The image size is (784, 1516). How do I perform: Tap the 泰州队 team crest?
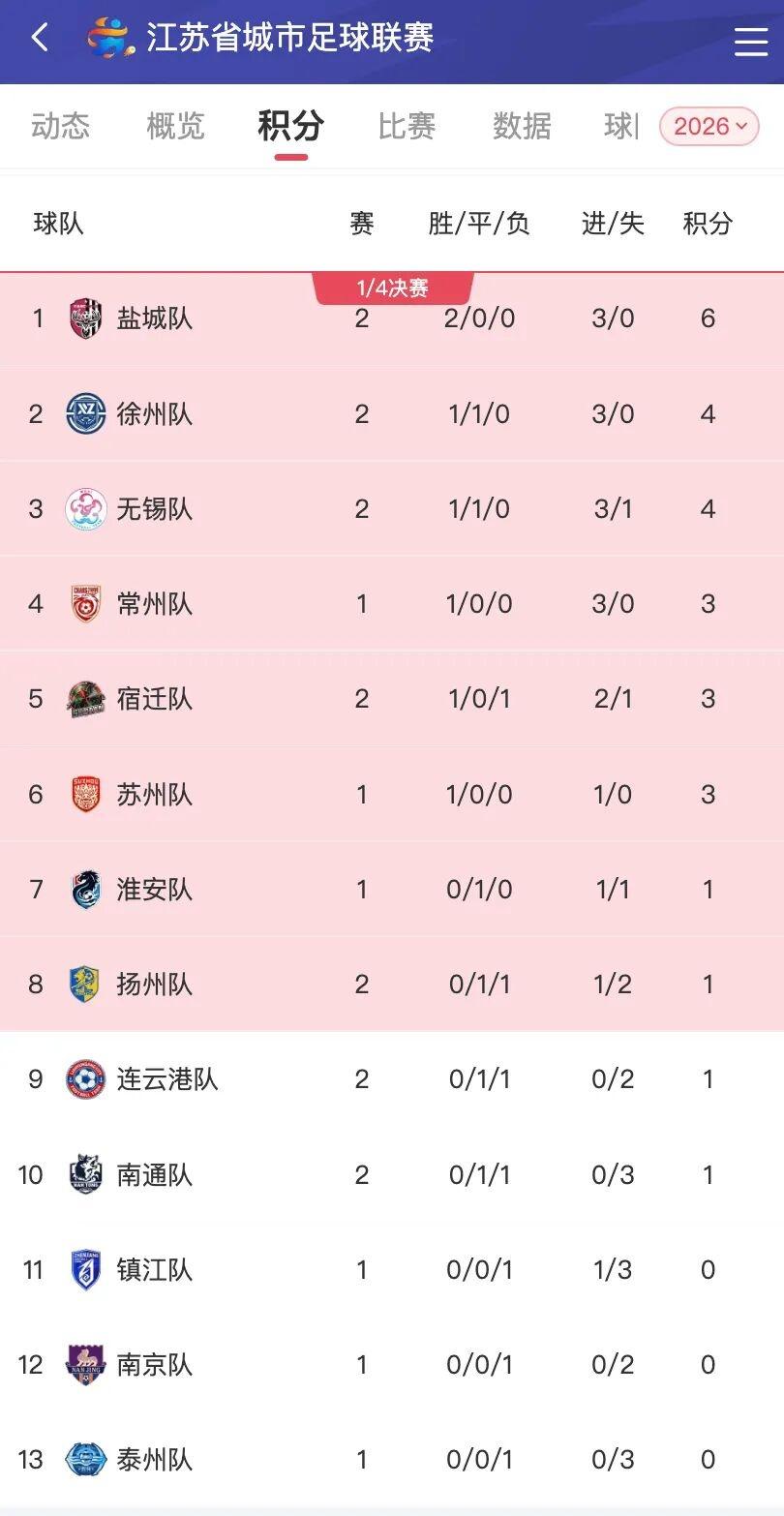pyautogui.click(x=86, y=1460)
